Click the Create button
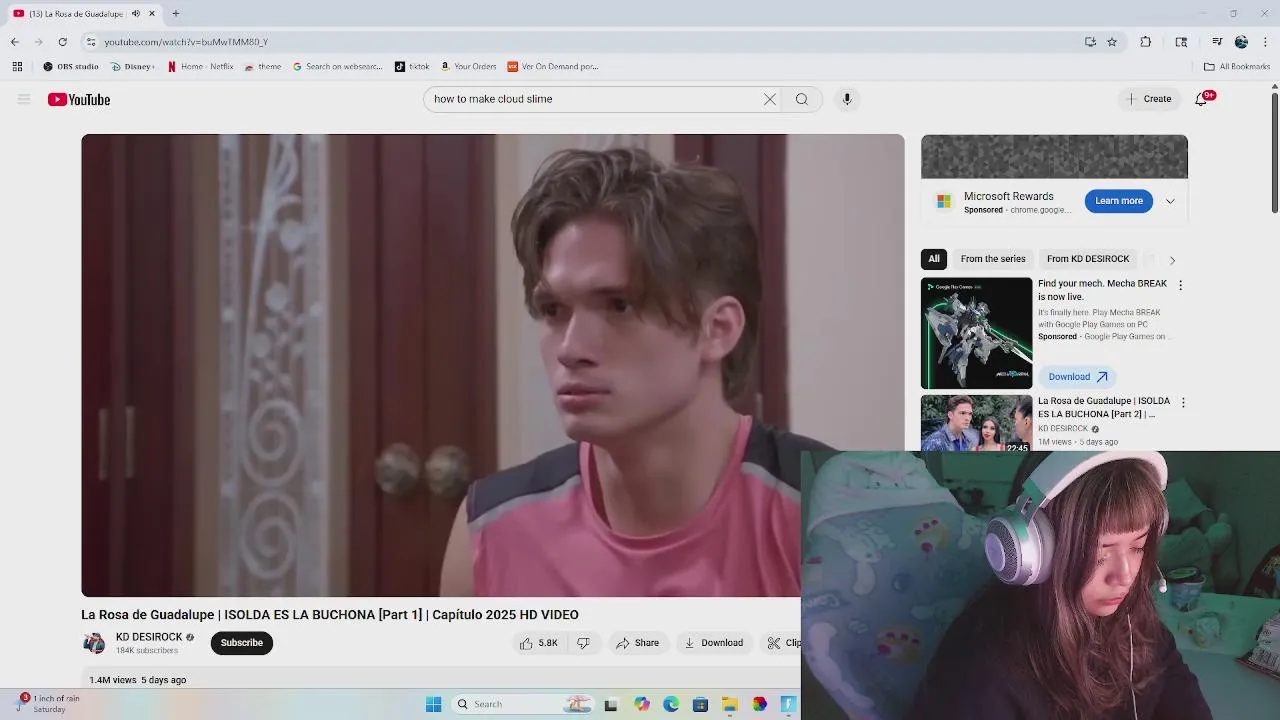 coord(1148,99)
